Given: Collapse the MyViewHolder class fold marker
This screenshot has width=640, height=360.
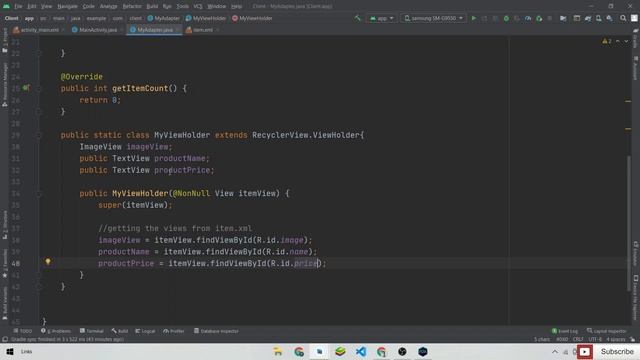Looking at the screenshot, I should 39,135.
